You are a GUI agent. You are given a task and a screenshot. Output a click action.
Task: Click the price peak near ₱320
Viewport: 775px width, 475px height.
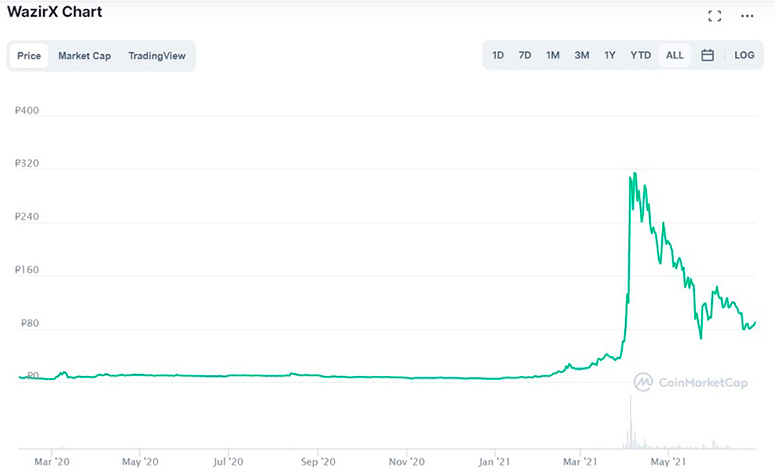click(x=632, y=176)
